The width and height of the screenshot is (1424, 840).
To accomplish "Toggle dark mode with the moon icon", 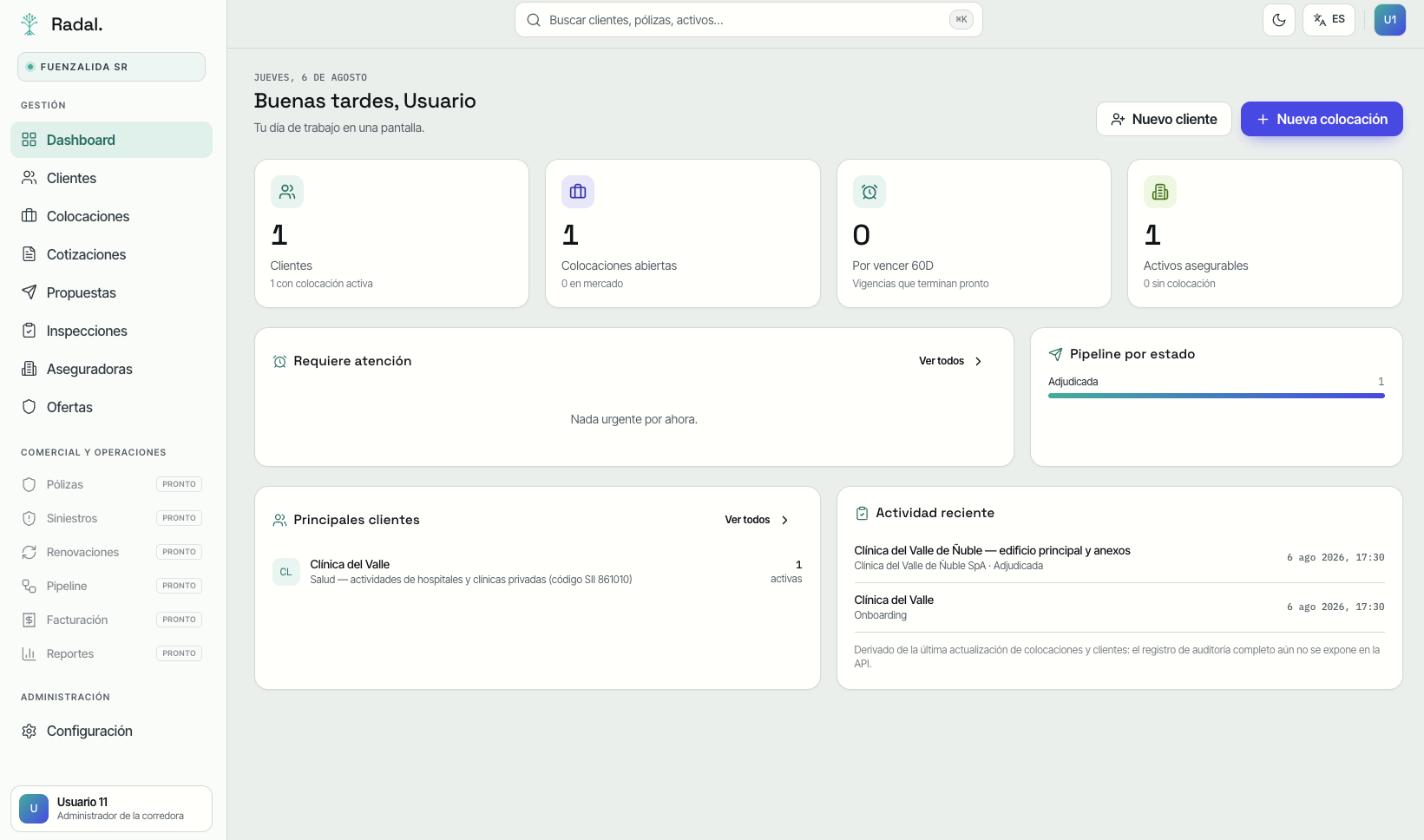I will [x=1279, y=20].
